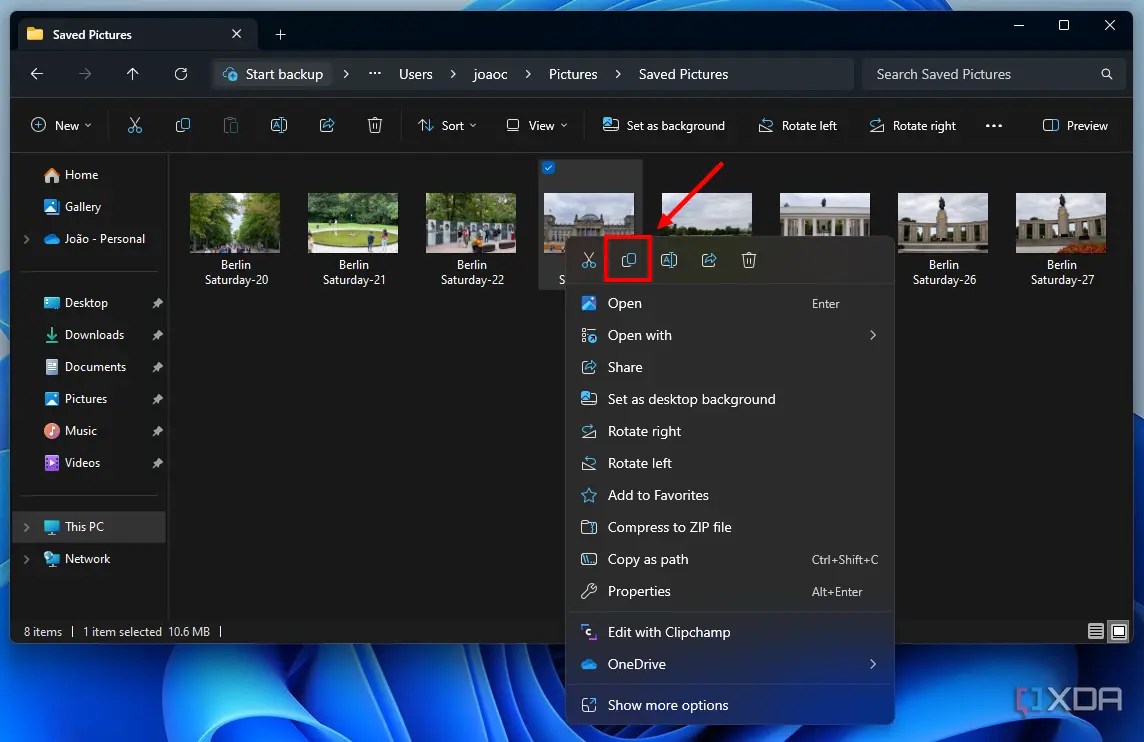Click the Cut icon in the toolbar
Viewport: 1144px width, 742px height.
coord(135,125)
